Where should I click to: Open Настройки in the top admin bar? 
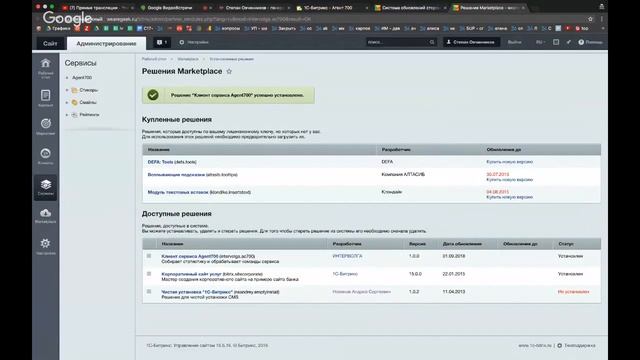coord(194,42)
